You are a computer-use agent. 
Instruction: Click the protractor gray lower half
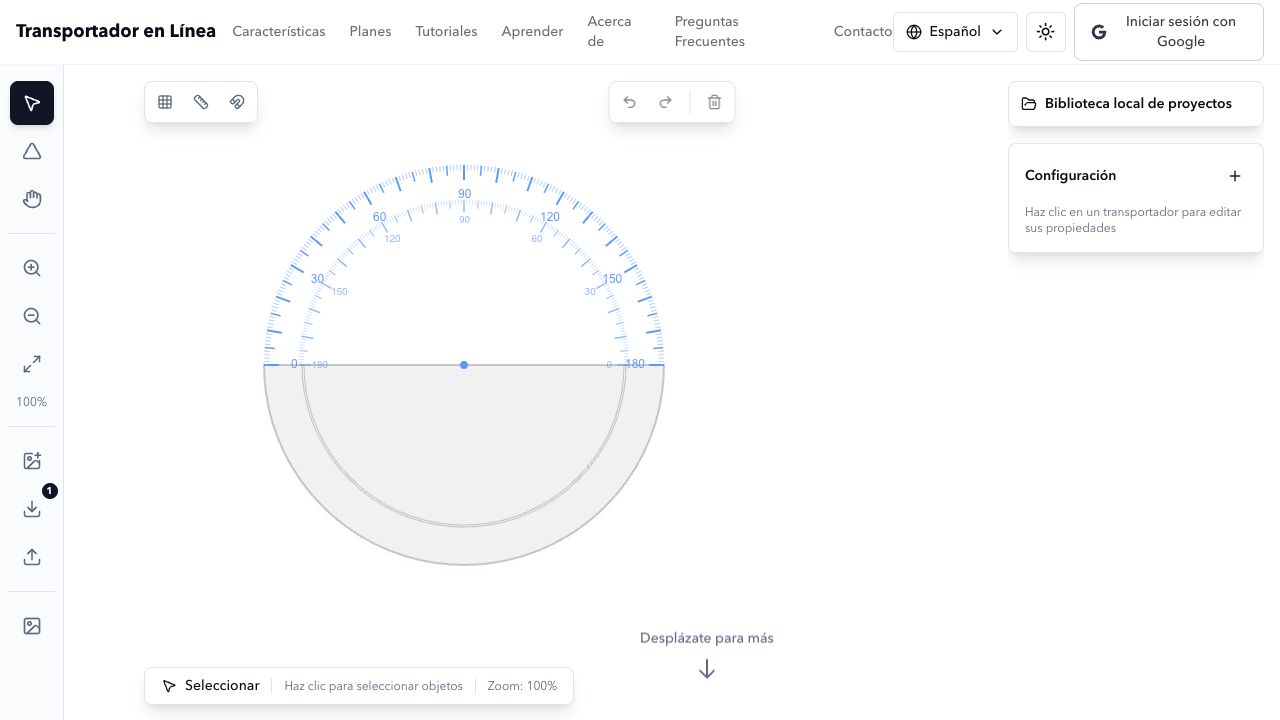464,464
